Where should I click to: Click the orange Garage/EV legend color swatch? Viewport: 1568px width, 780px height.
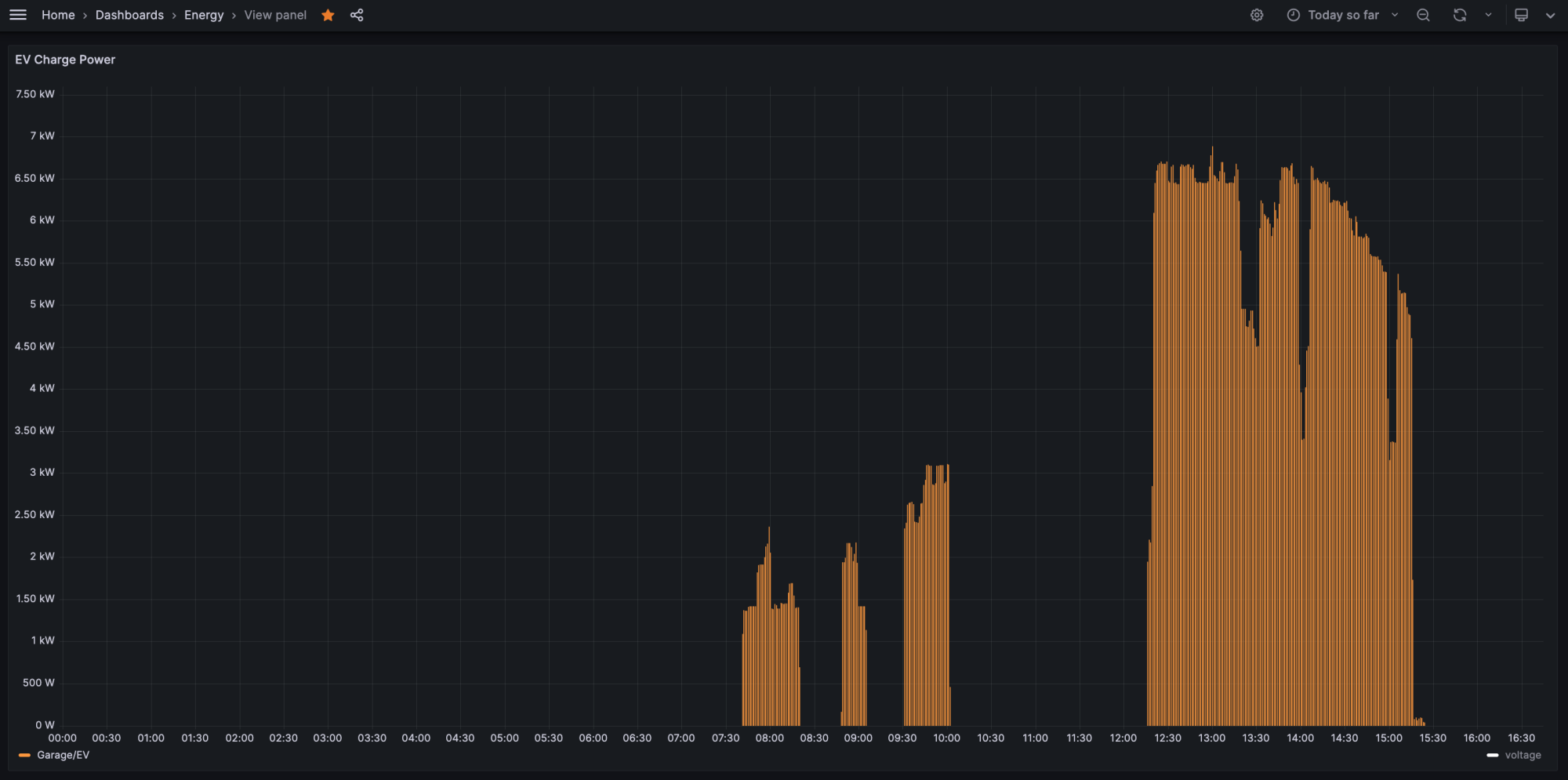tap(24, 755)
